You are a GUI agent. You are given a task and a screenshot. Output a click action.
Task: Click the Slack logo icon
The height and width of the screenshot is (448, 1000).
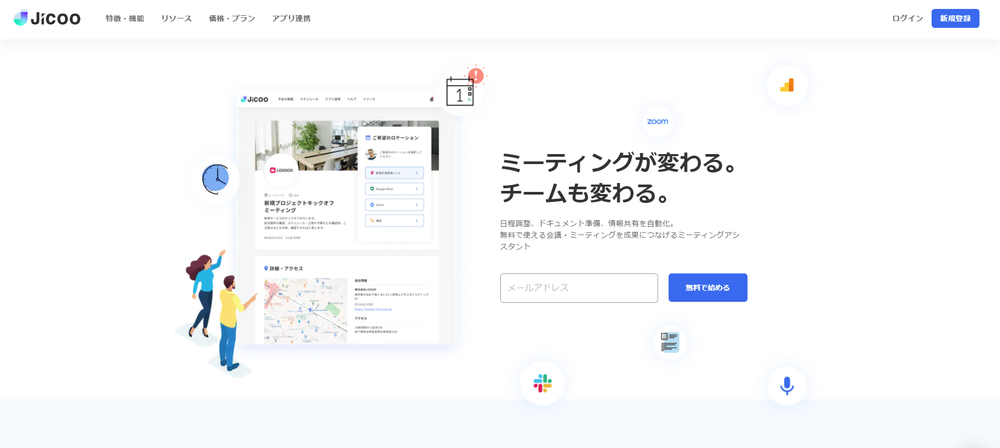click(542, 383)
